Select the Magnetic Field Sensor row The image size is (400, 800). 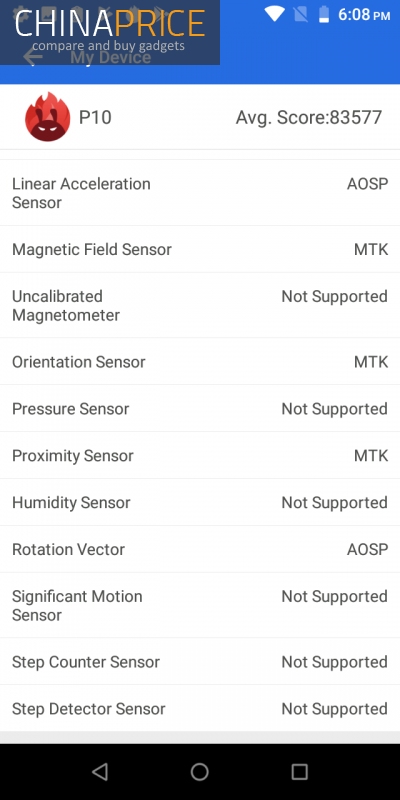tap(200, 249)
